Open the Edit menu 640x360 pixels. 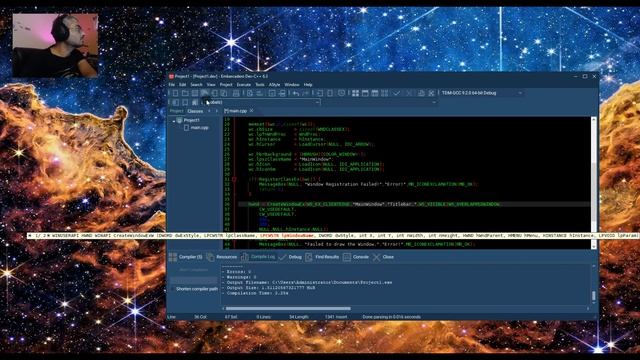point(182,85)
